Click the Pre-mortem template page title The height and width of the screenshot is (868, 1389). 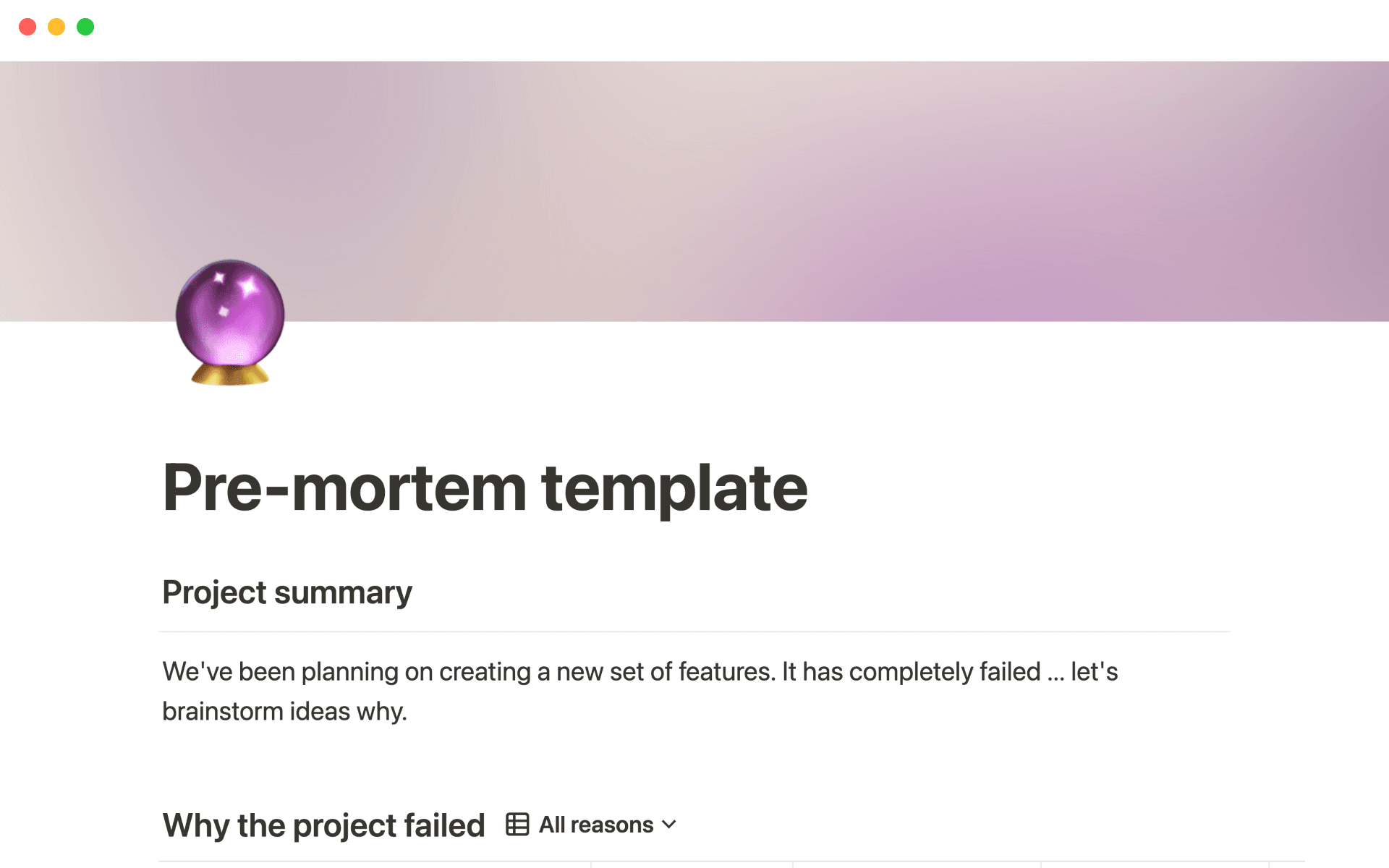(485, 486)
